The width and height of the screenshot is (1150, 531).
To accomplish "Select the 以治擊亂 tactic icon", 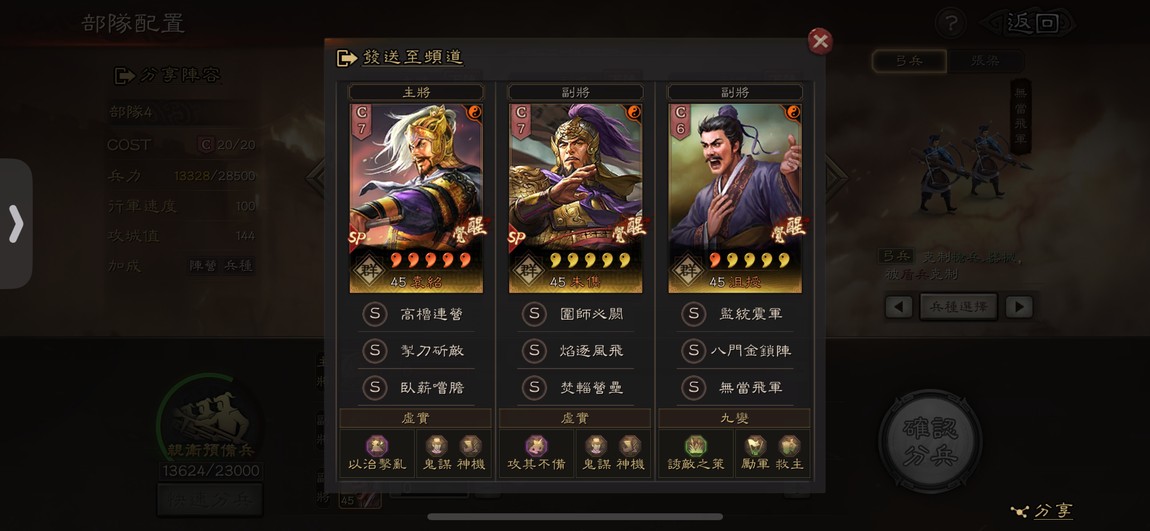I will (x=377, y=453).
